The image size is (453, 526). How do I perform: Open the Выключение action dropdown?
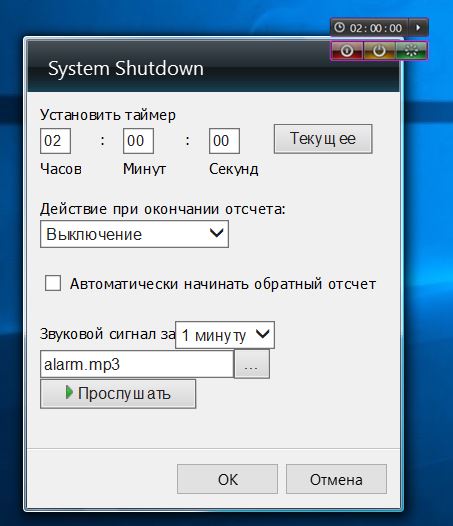[x=134, y=234]
